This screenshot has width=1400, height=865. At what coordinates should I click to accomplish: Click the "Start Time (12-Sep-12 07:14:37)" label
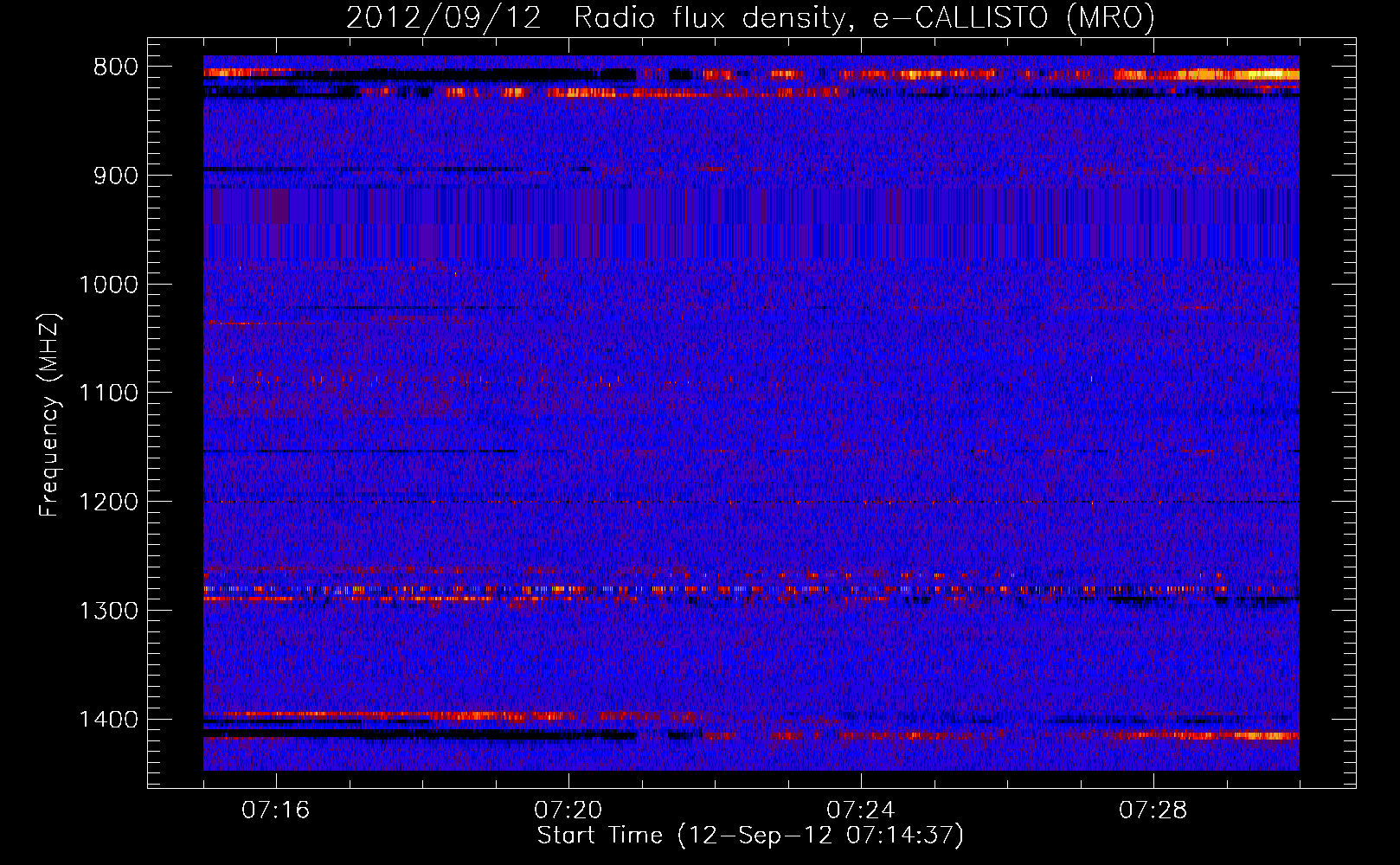(750, 836)
